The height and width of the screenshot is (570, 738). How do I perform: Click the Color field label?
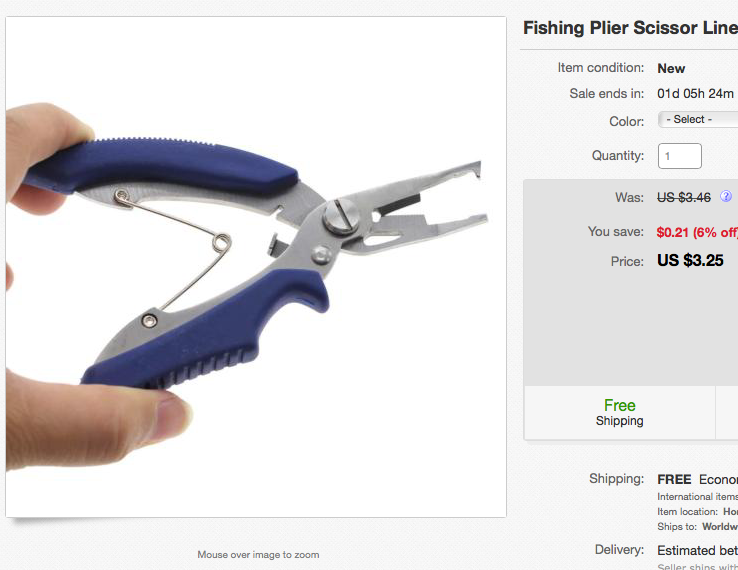(626, 121)
